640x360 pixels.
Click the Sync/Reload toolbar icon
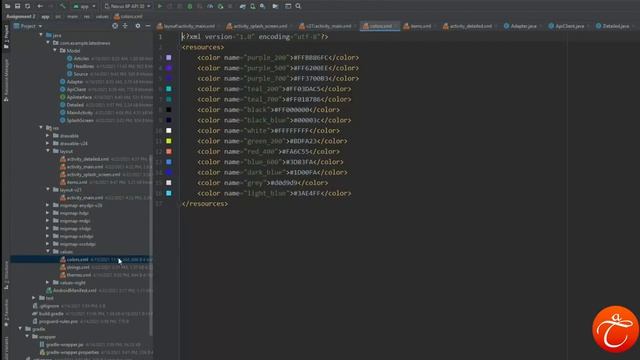coord(27,6)
